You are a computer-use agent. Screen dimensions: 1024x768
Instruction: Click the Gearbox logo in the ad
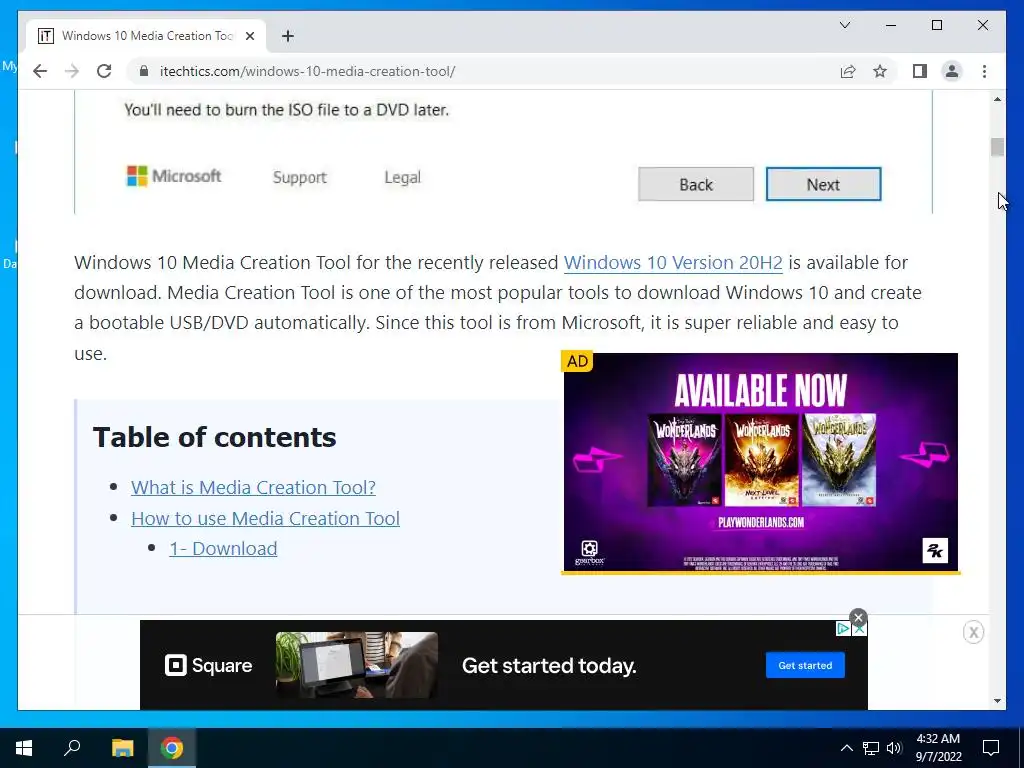coord(589,552)
